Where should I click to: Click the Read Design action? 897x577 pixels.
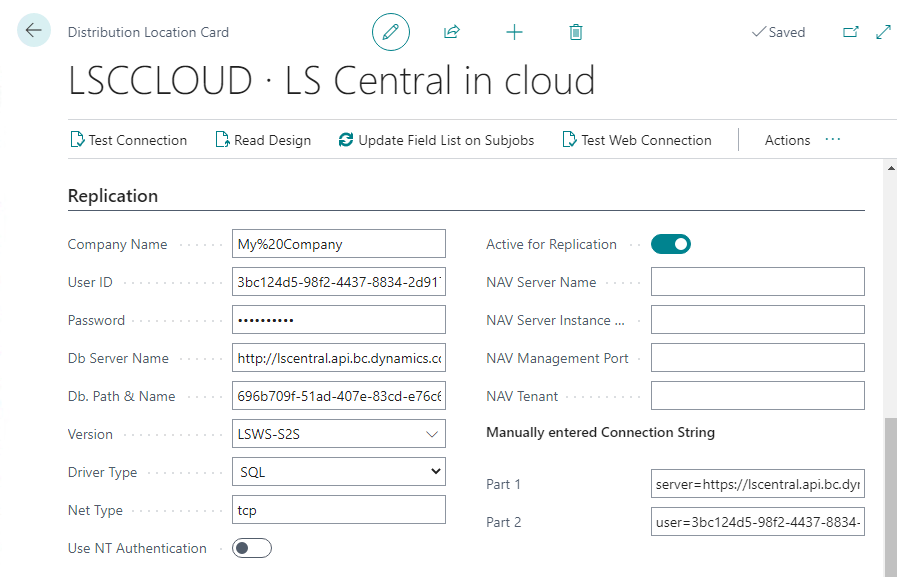click(x=263, y=140)
